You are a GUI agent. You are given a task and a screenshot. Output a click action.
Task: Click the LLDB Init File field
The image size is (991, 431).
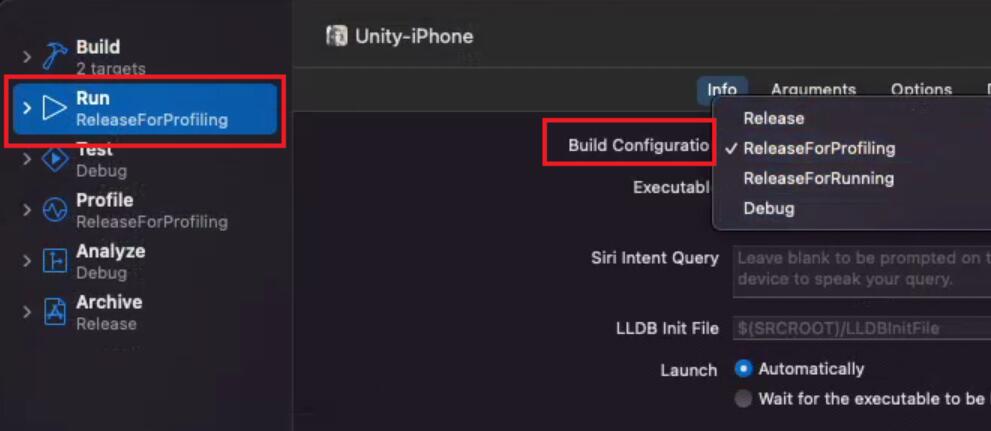tap(861, 329)
